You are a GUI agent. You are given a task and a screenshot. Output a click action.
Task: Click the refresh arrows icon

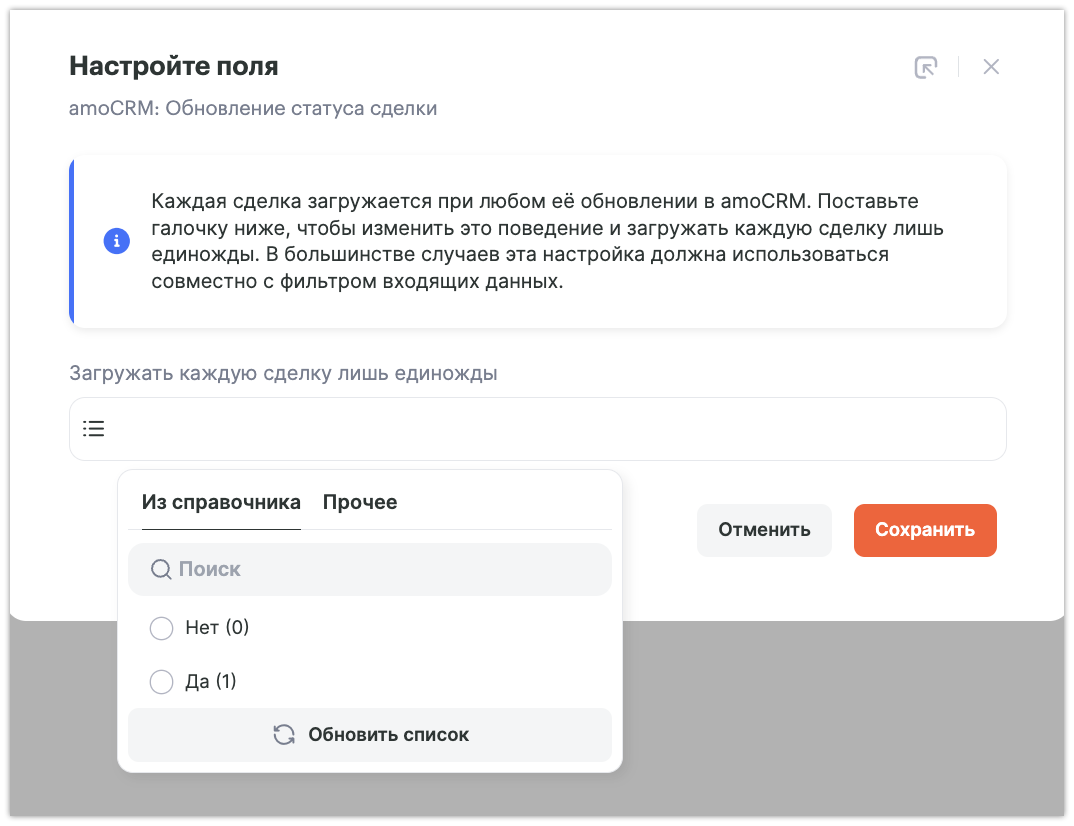point(284,735)
